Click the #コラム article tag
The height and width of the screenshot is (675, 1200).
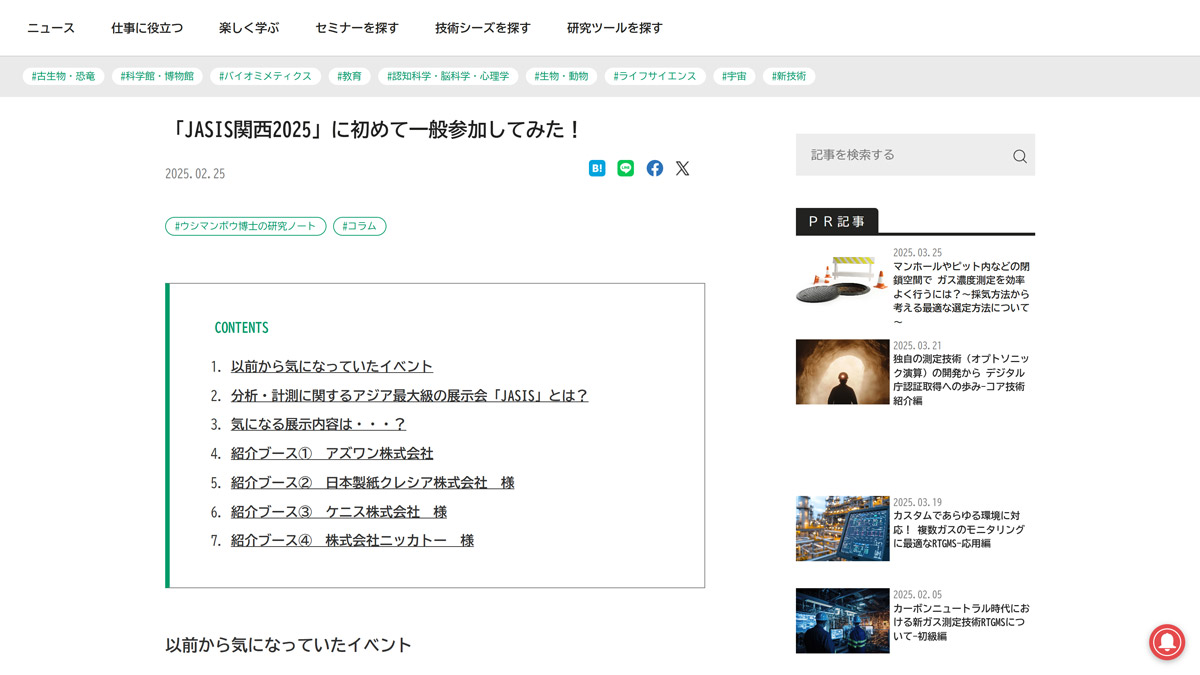[x=359, y=226]
